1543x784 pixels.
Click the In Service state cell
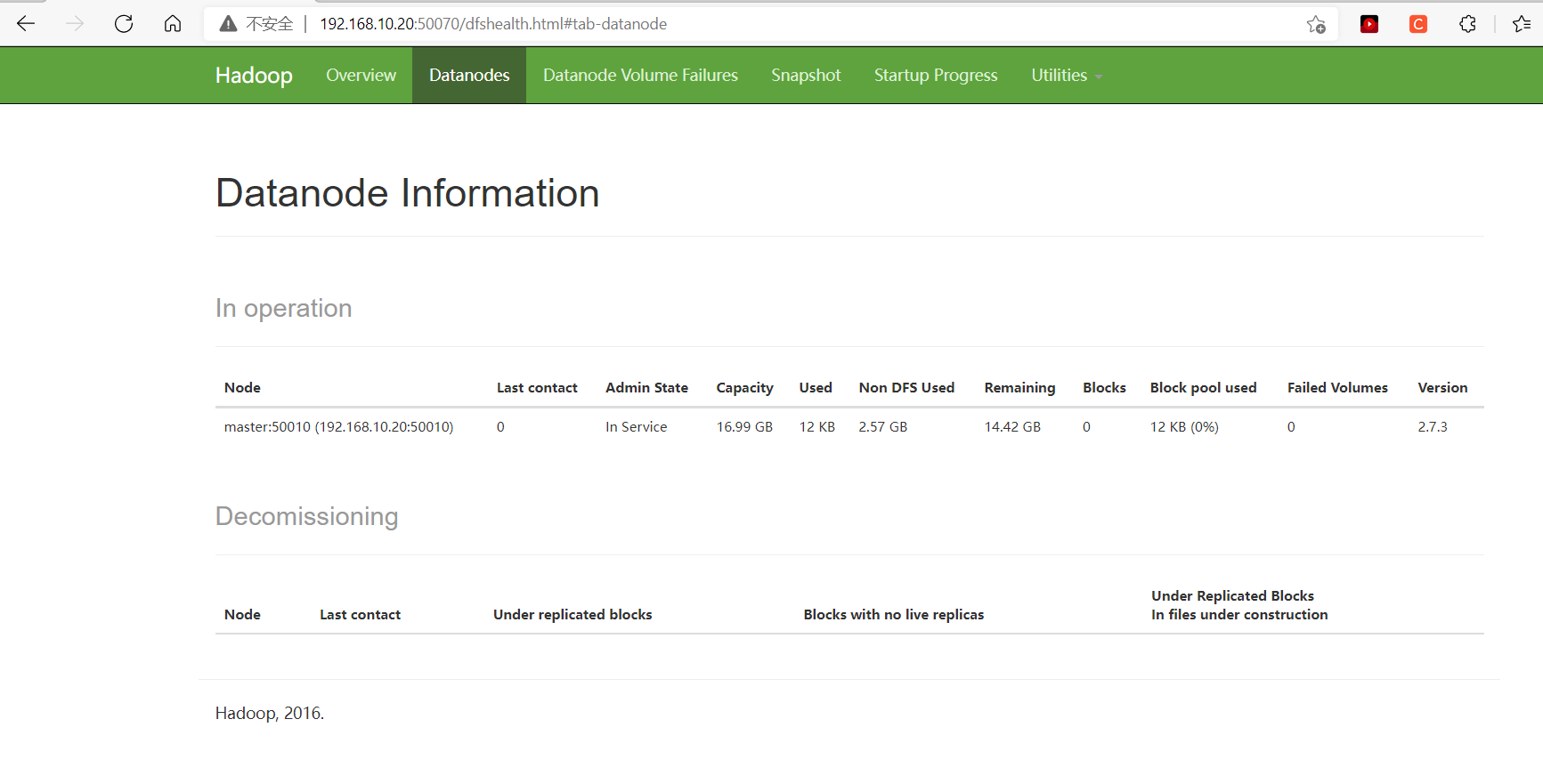coord(636,427)
